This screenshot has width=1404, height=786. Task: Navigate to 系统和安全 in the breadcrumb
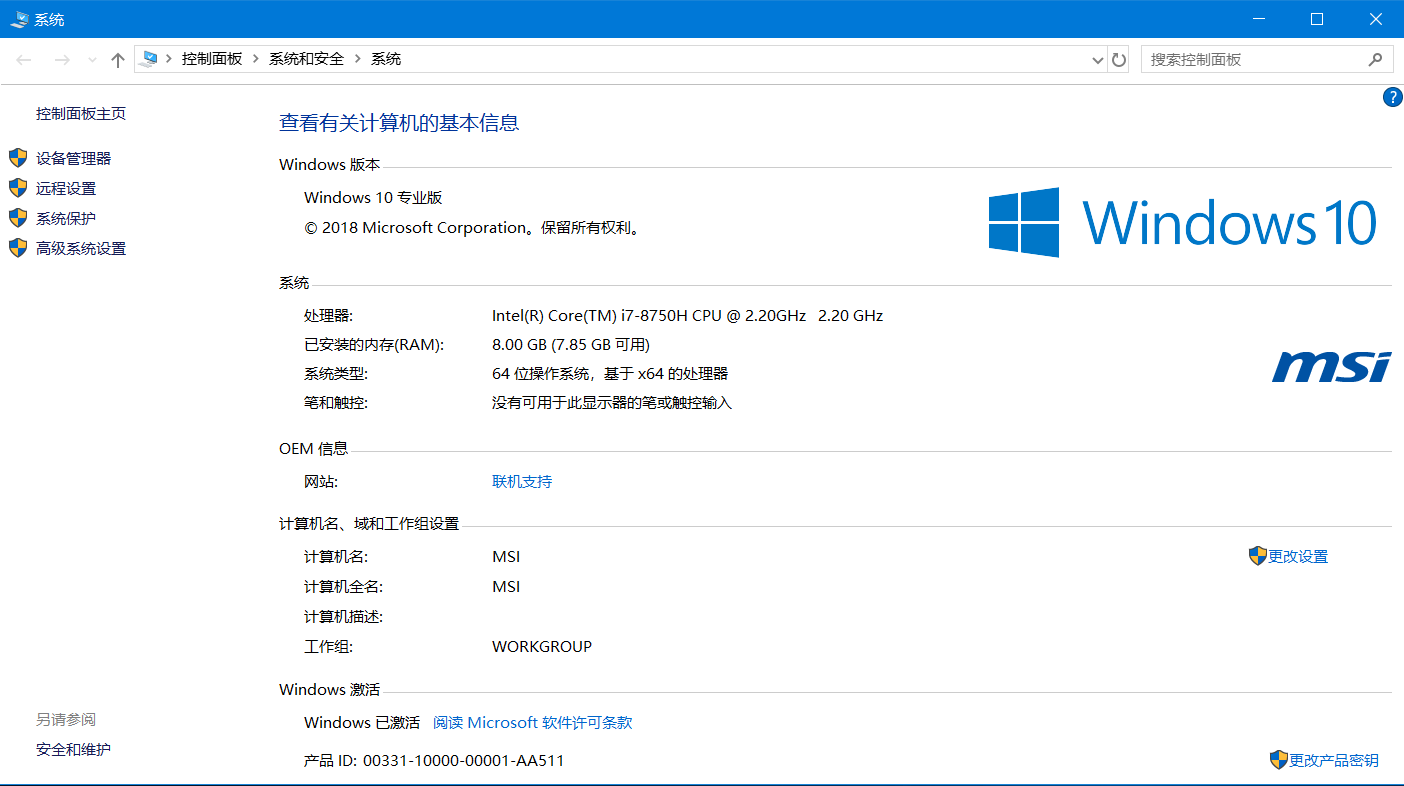pyautogui.click(x=306, y=59)
